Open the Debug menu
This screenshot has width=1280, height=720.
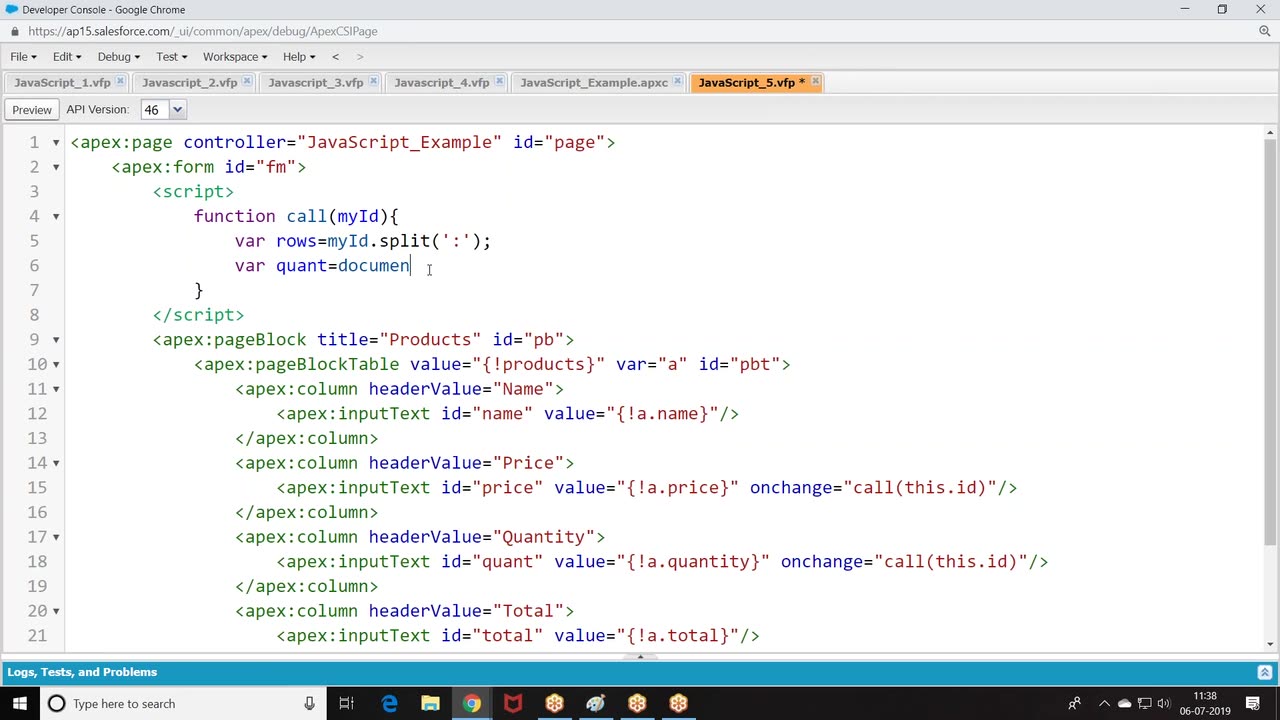[118, 57]
